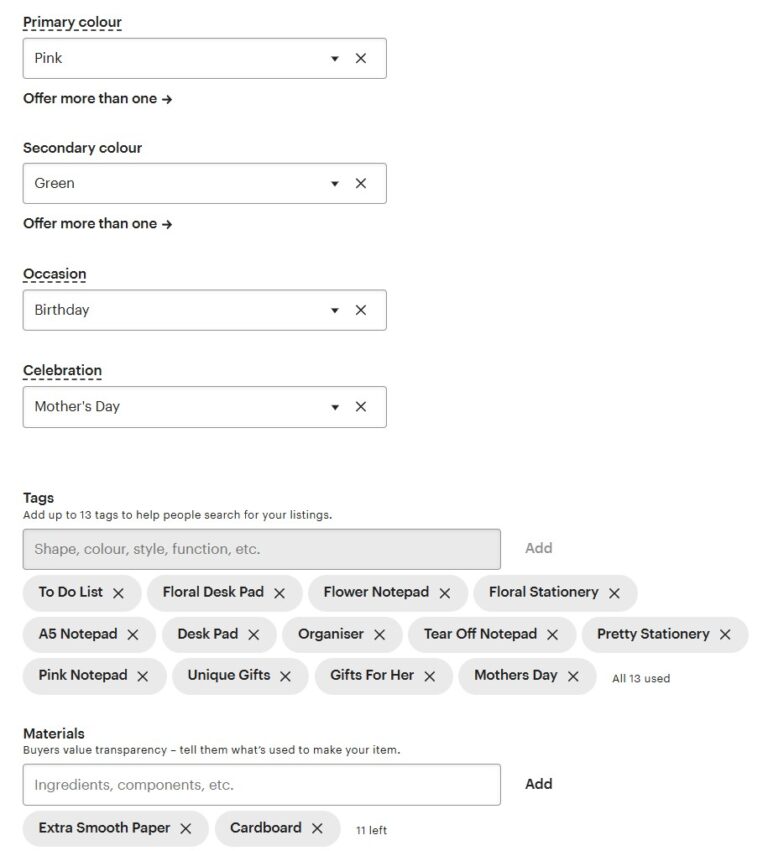The width and height of the screenshot is (768, 851).
Task: Click Offer more than one under Primary colour
Action: coord(97,98)
